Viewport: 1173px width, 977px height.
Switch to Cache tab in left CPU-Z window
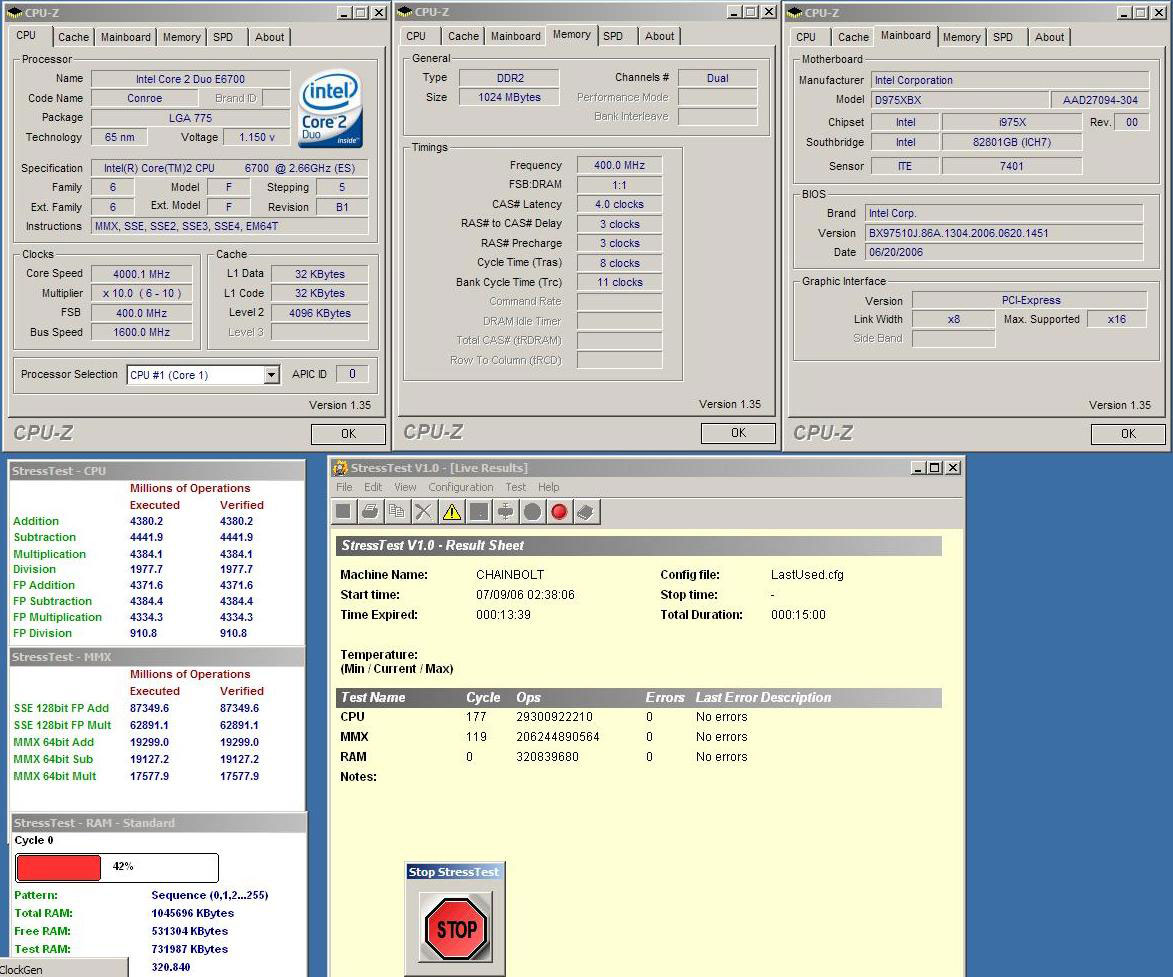coord(73,37)
